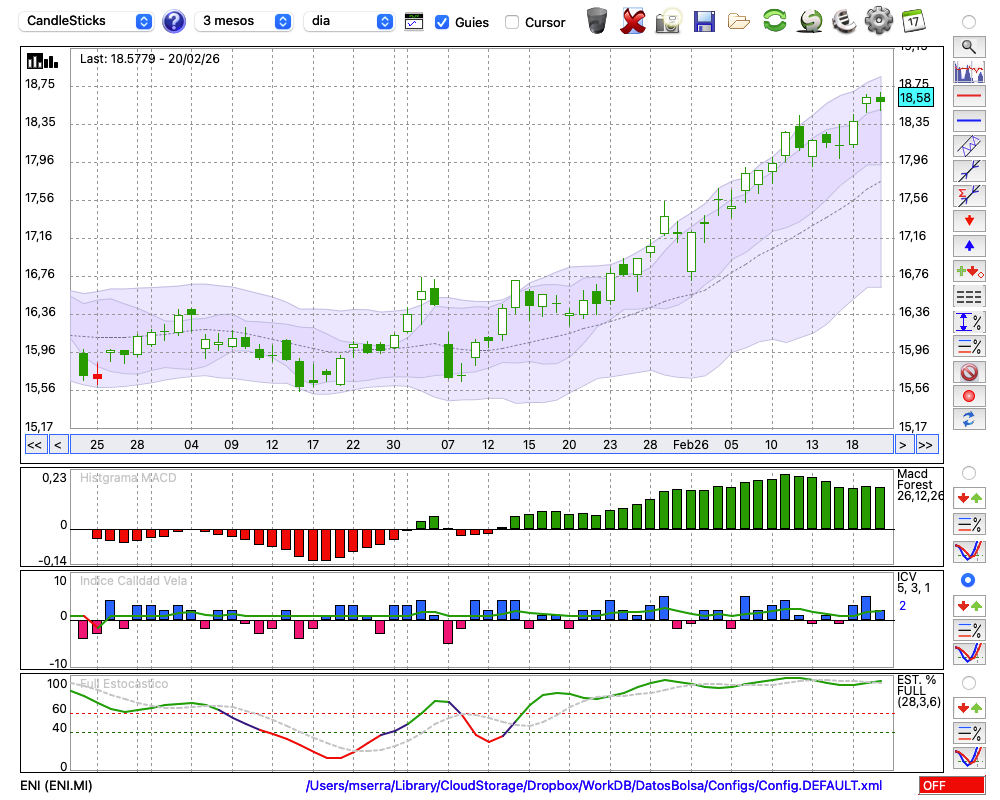Select the red horizontal line tool
The image size is (1000, 800).
[968, 96]
